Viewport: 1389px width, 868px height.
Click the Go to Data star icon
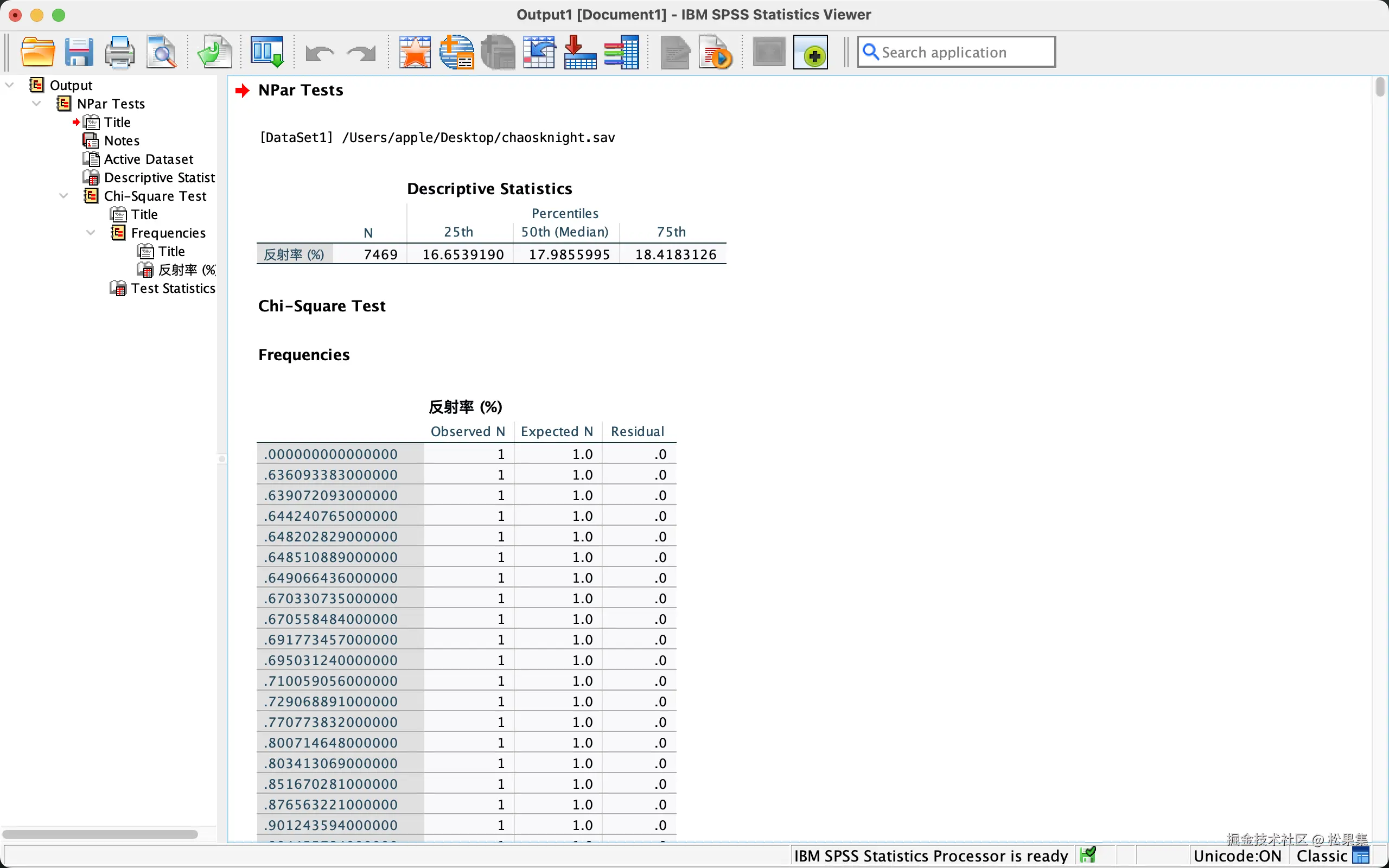point(415,52)
